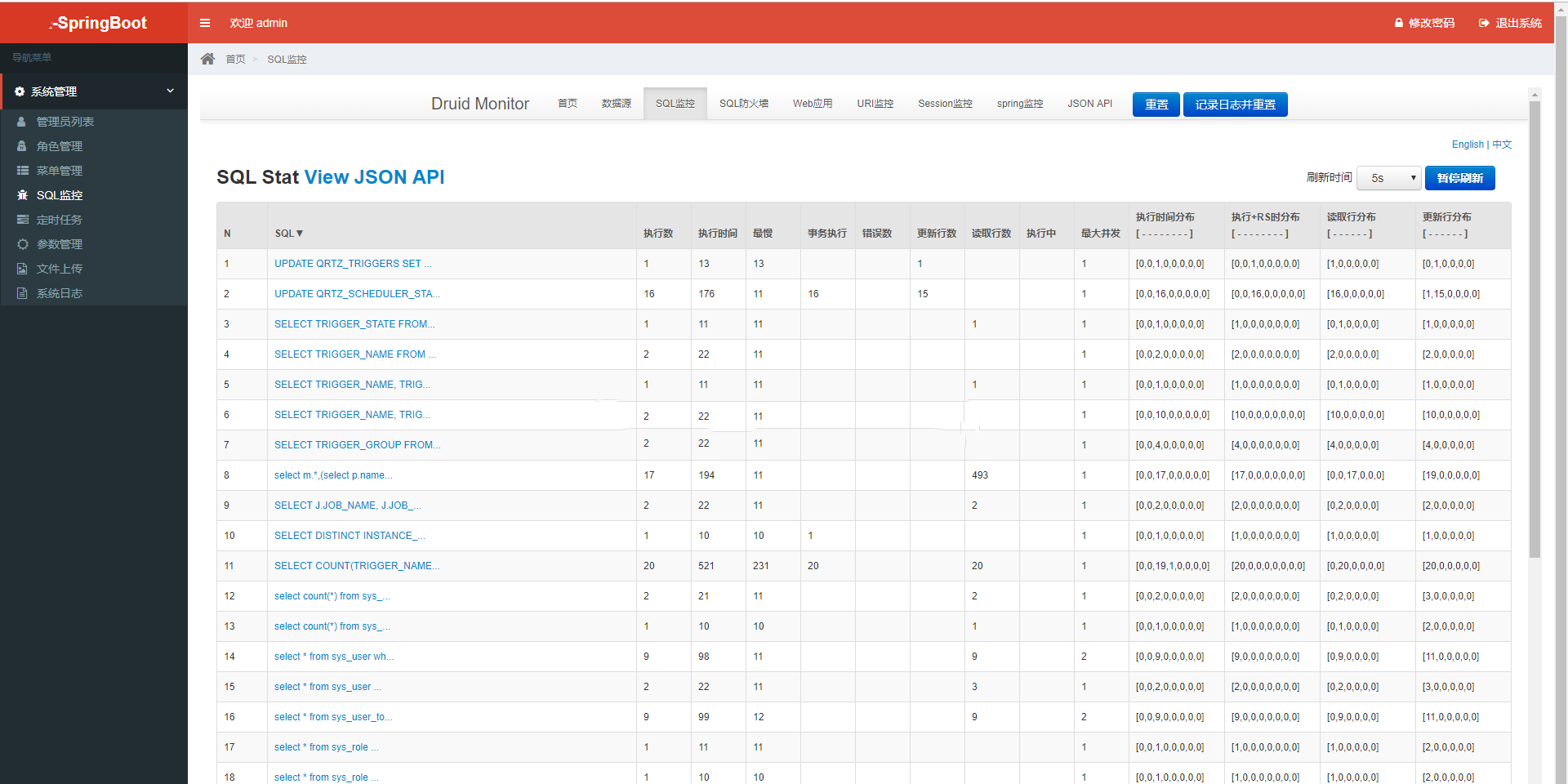Click the hamburger menu toggle icon
Viewport: 1568px width, 784px height.
coord(205,23)
